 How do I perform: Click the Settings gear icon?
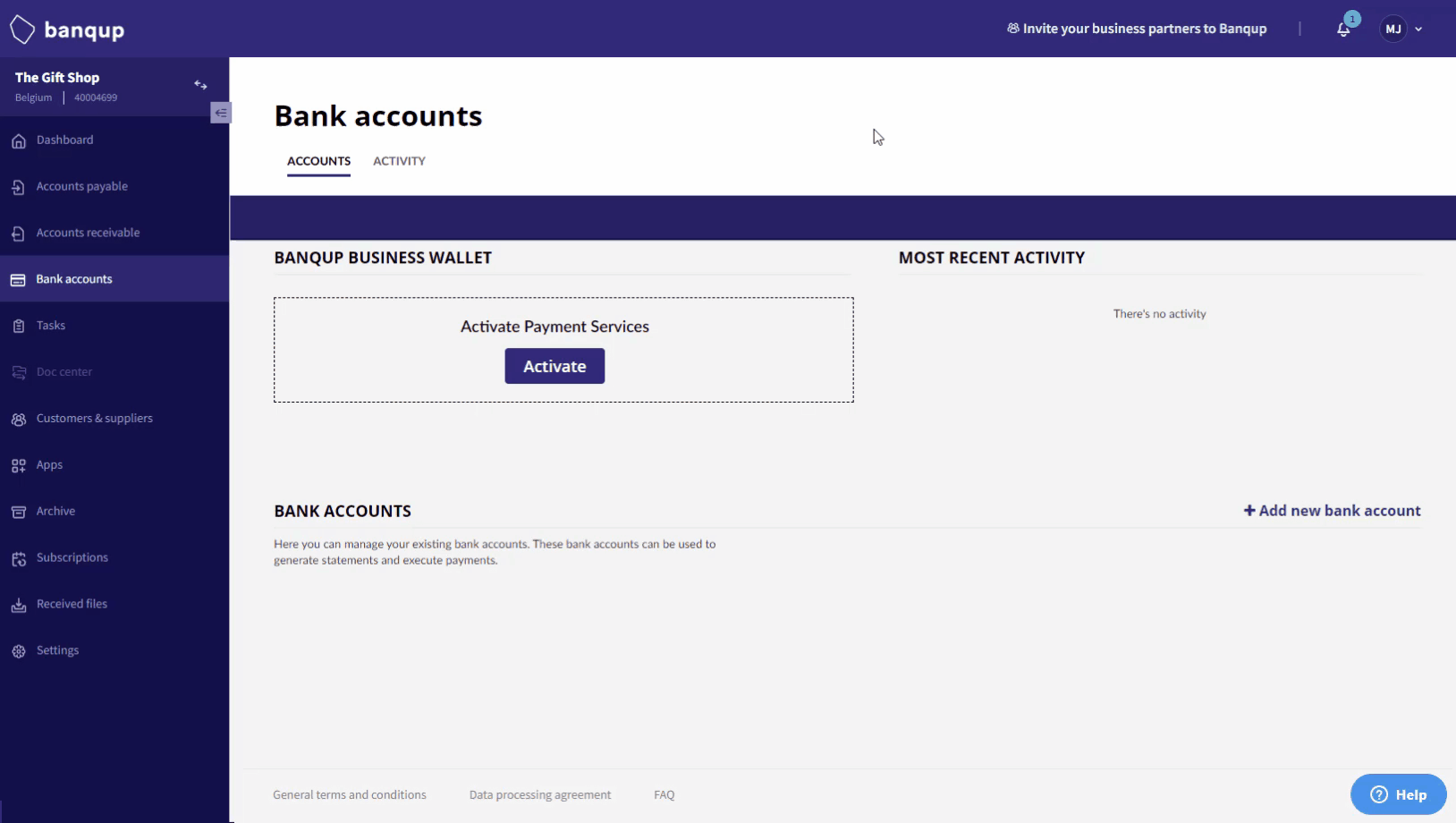tap(19, 651)
